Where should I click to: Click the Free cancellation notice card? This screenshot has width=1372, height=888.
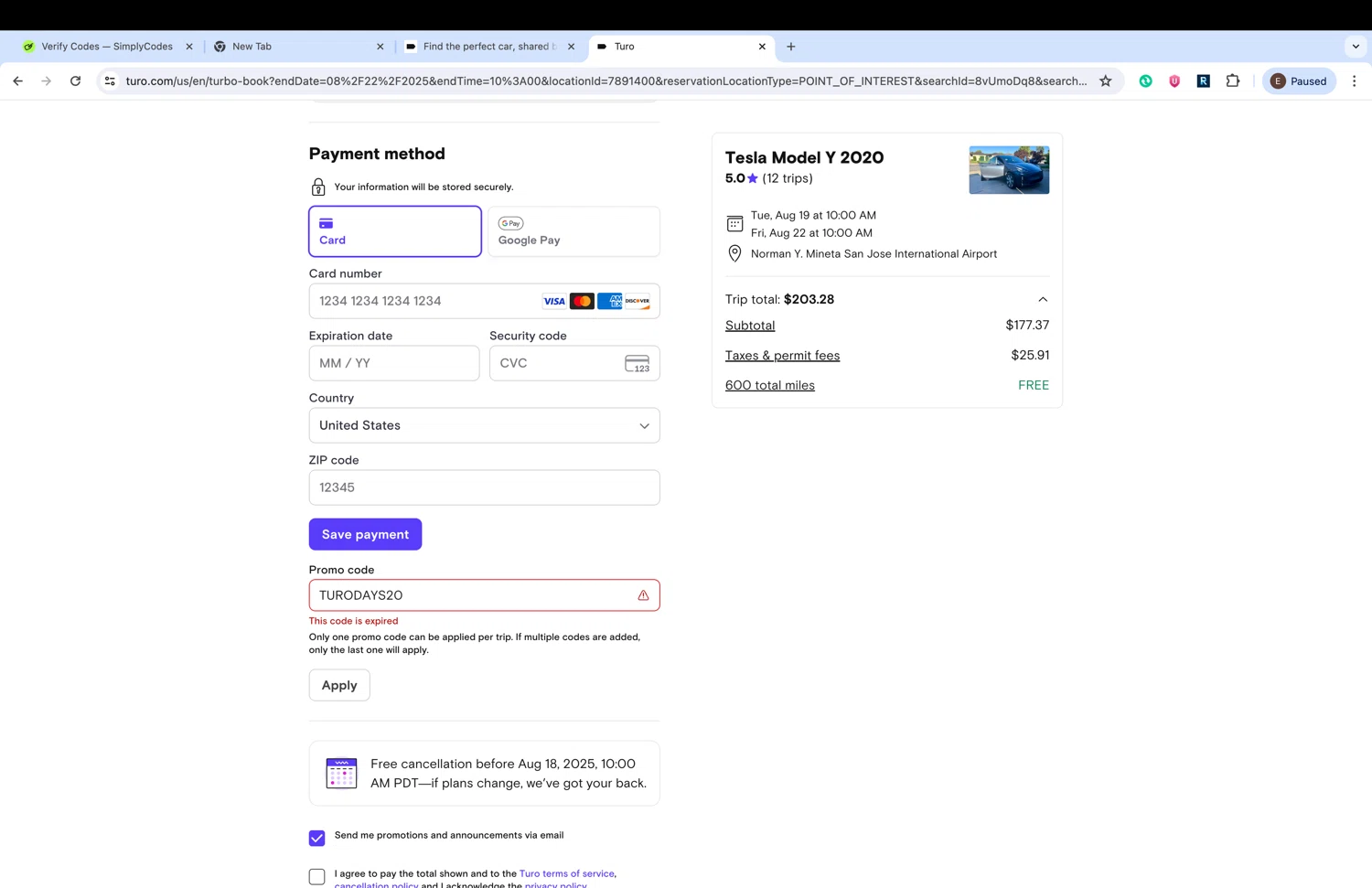[484, 774]
